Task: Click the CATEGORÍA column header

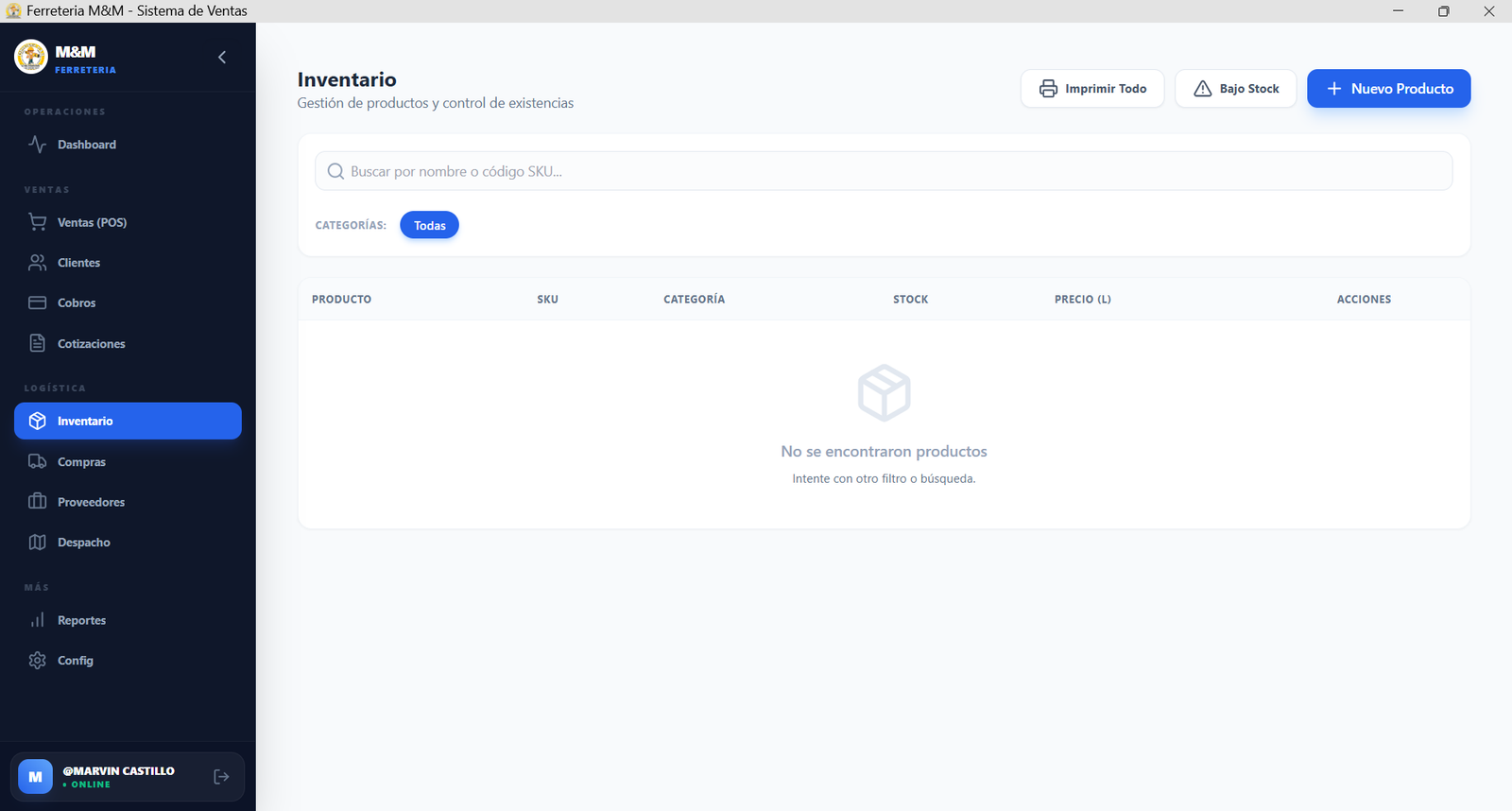Action: point(694,299)
